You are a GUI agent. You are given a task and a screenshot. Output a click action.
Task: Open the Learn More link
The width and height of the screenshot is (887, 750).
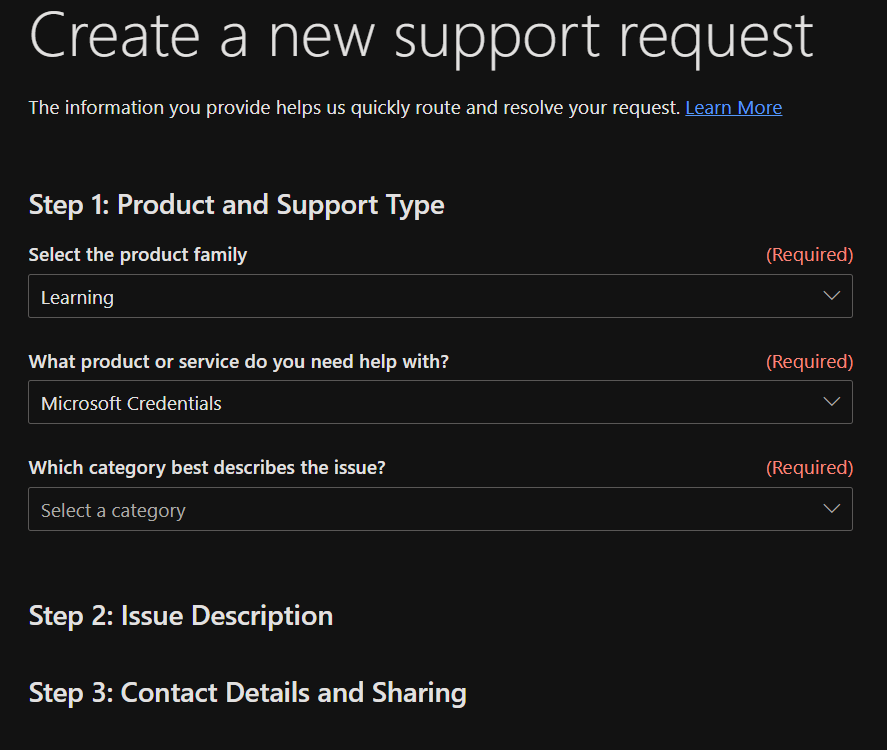[733, 107]
